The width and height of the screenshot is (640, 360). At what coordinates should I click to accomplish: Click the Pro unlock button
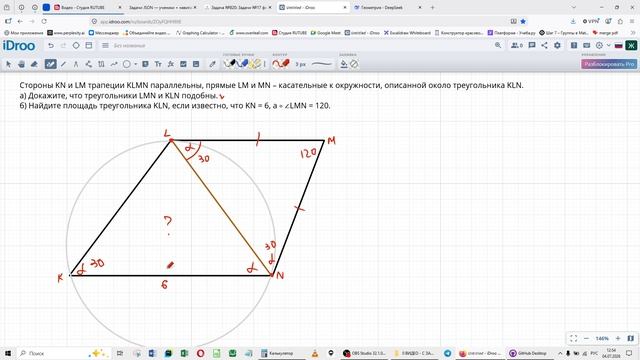(x=609, y=64)
